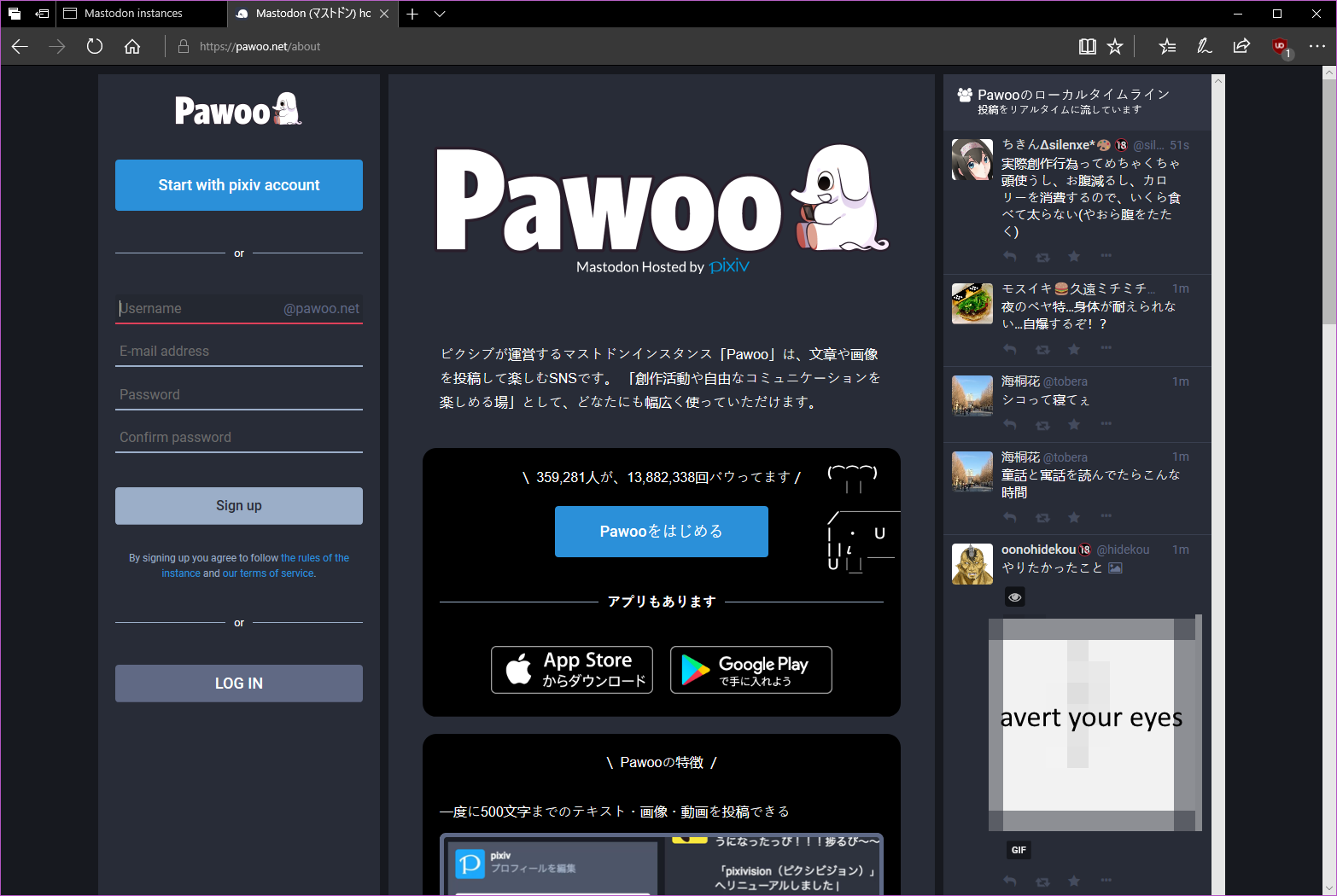Set these tabs aside
The width and height of the screenshot is (1337, 896).
[42, 14]
